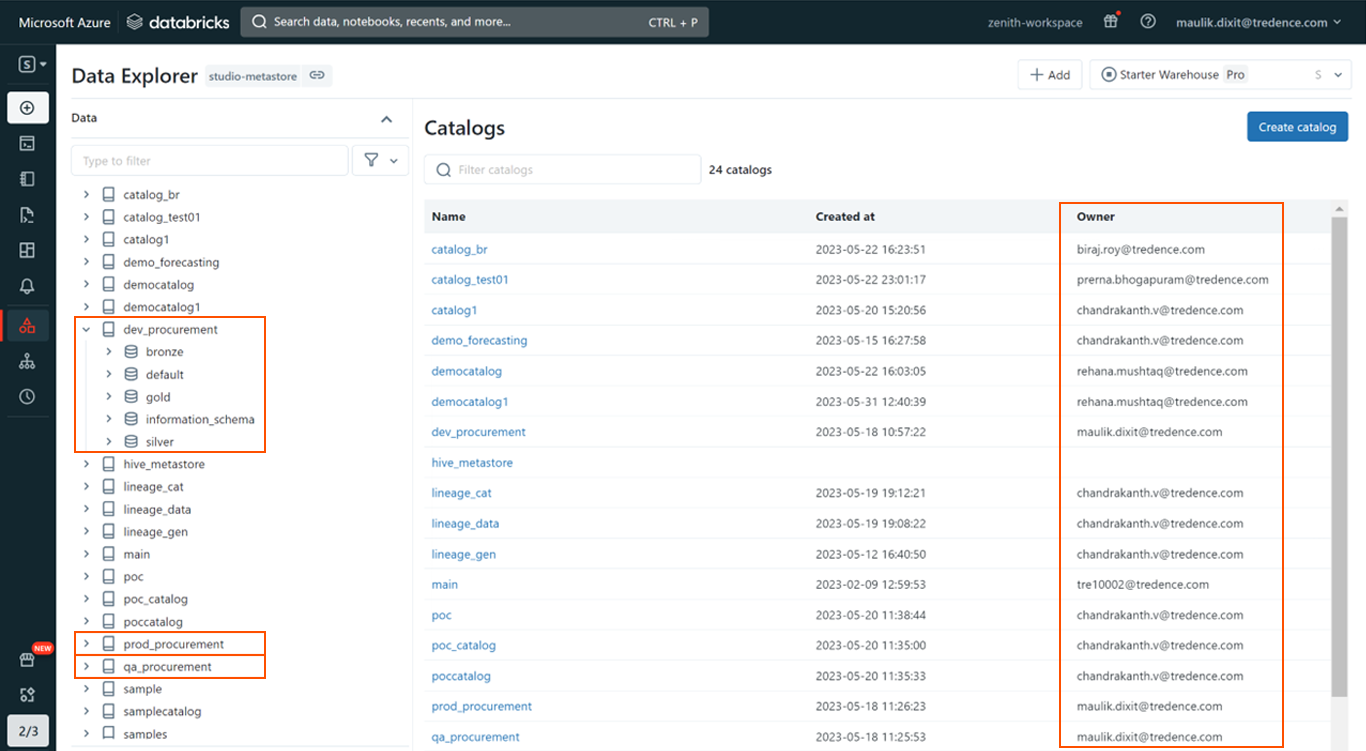This screenshot has width=1366, height=751.
Task: Click the studio-metastore tag
Action: pyautogui.click(x=253, y=76)
